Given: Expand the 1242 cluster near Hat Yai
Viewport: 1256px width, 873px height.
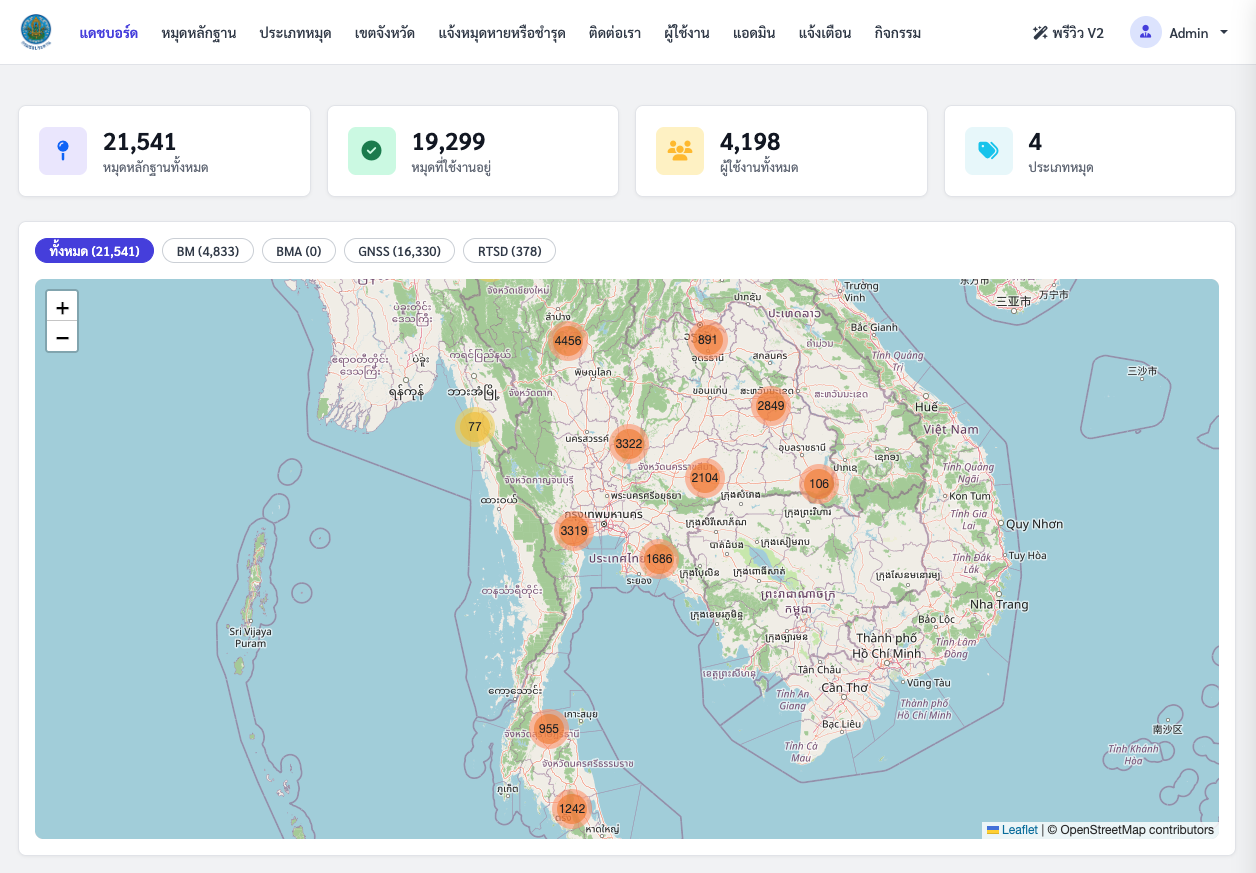Looking at the screenshot, I should 571,809.
